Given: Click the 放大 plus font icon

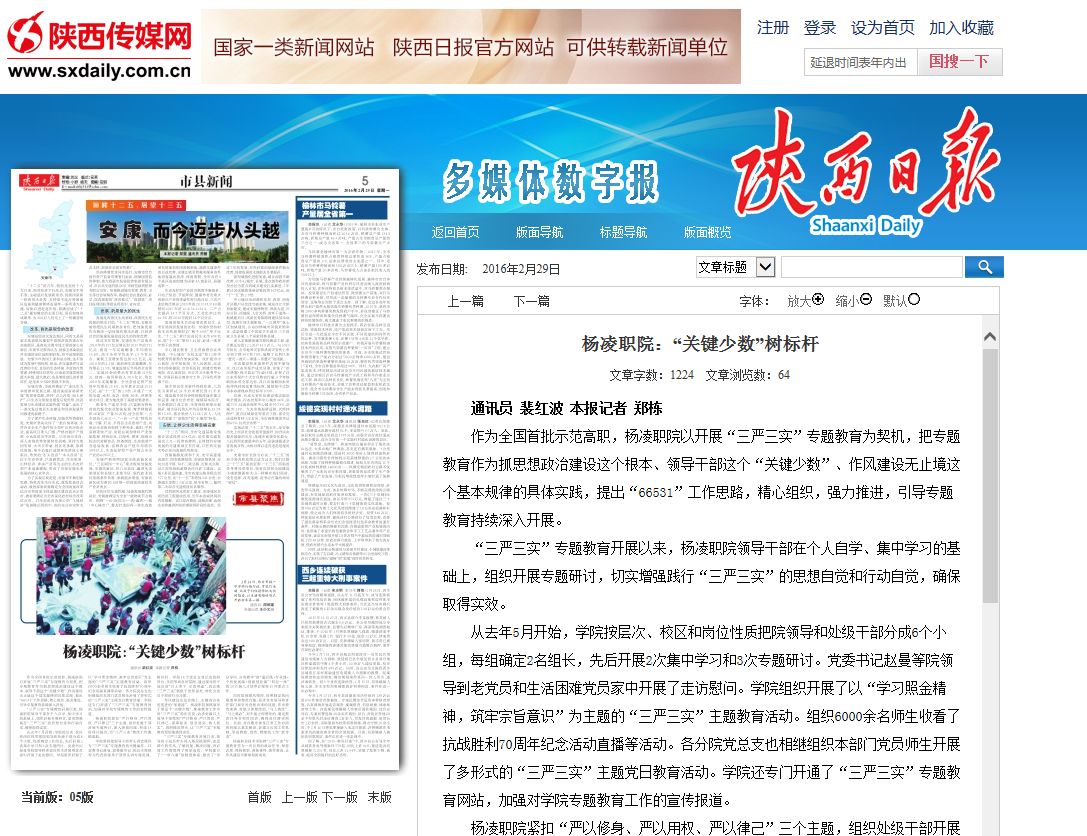Looking at the screenshot, I should pyautogui.click(x=819, y=299).
